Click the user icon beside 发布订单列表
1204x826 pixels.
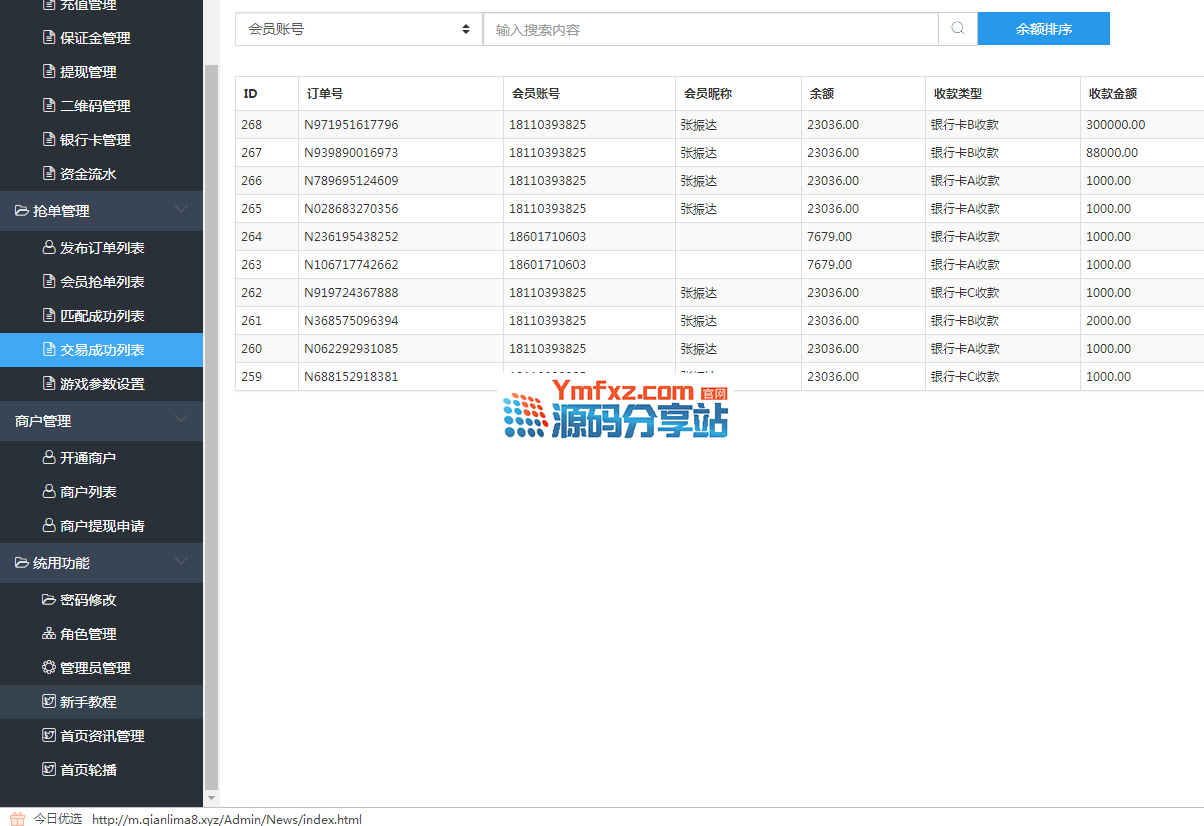(x=49, y=248)
